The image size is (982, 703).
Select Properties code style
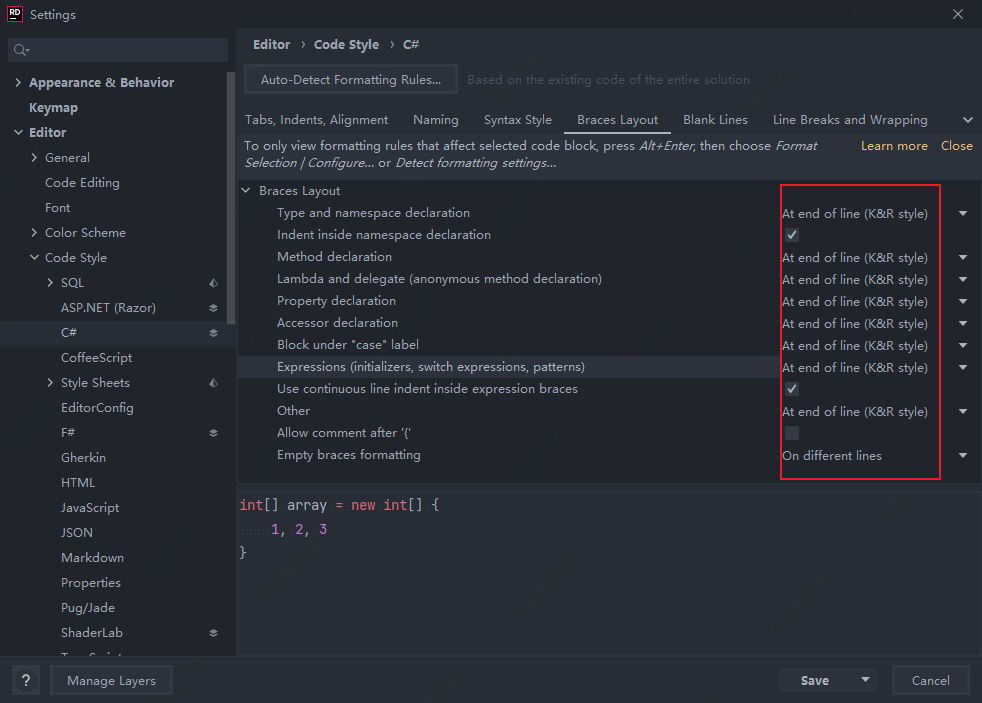tap(91, 583)
